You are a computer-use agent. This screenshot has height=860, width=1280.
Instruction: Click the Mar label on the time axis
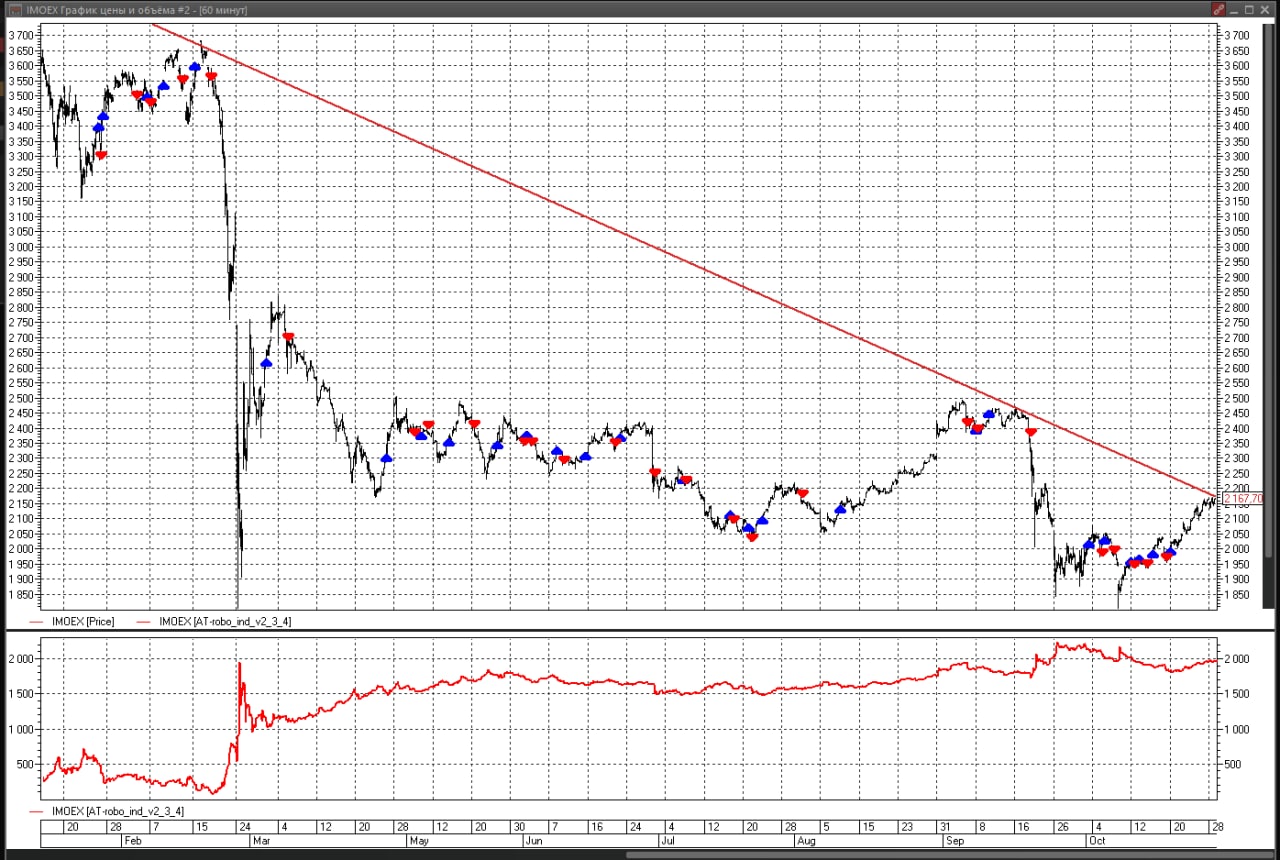tap(262, 841)
